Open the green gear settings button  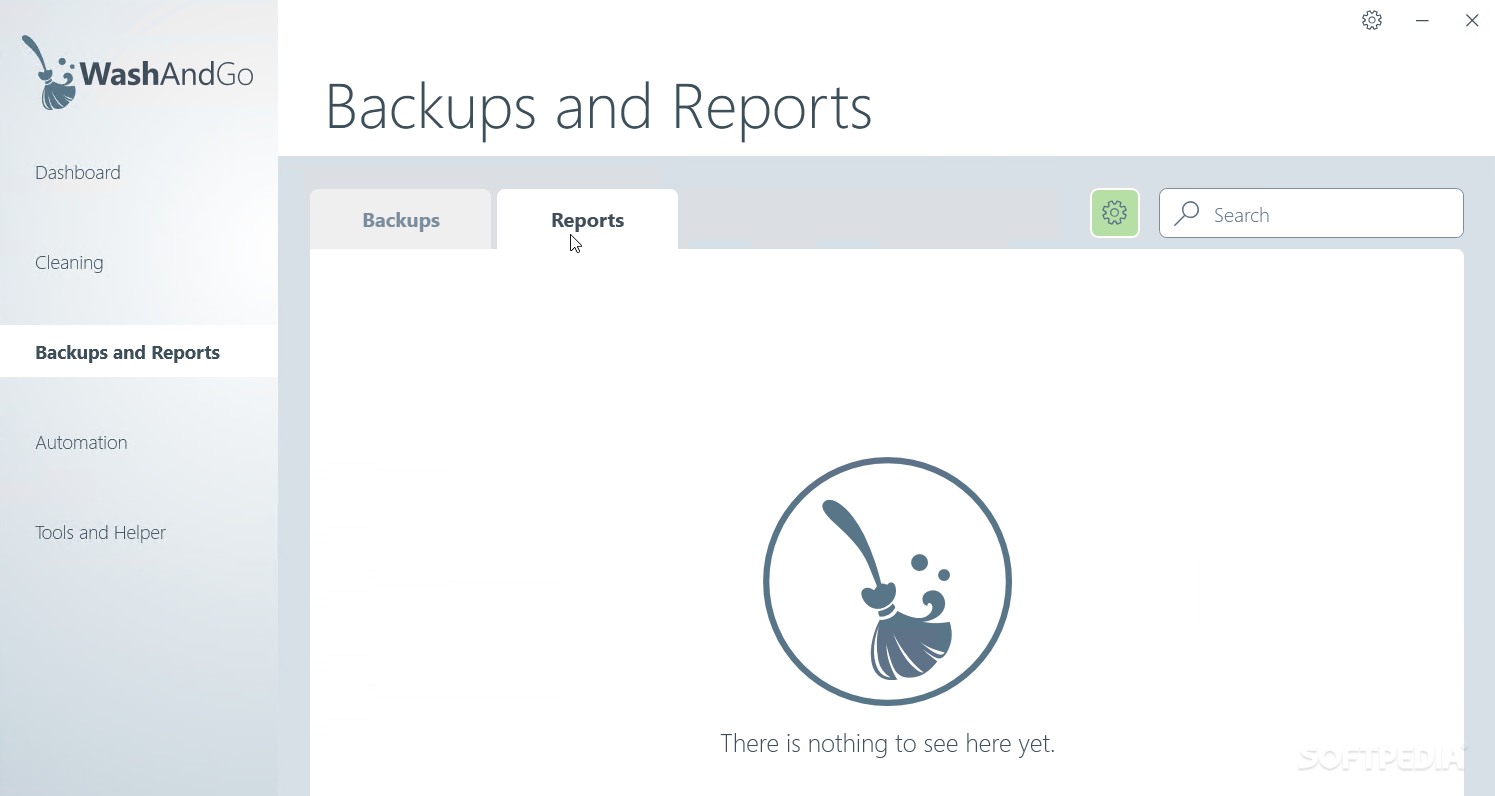pyautogui.click(x=1115, y=213)
